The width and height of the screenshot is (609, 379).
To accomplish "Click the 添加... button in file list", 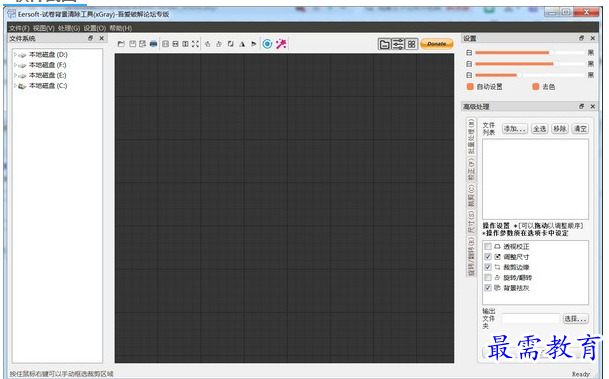I will point(515,129).
